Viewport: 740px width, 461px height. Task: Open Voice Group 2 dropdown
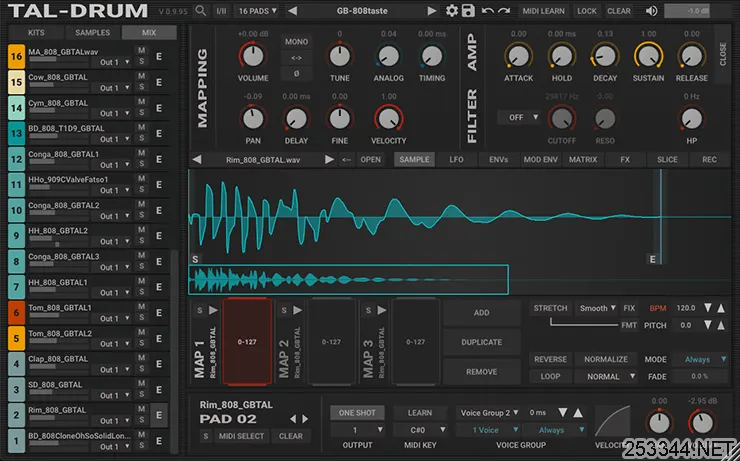point(489,413)
